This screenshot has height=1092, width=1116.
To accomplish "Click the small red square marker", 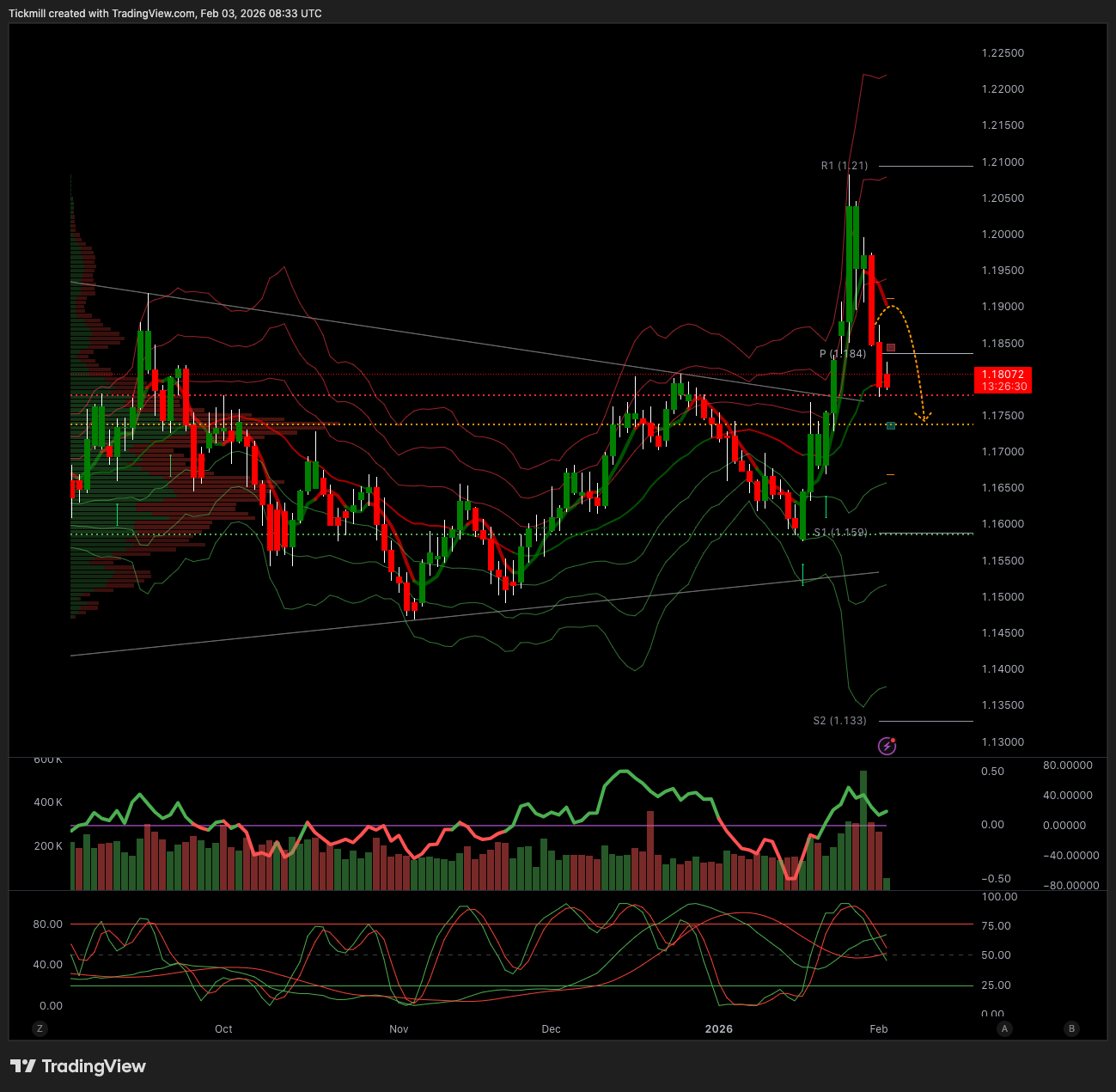I will coord(891,348).
